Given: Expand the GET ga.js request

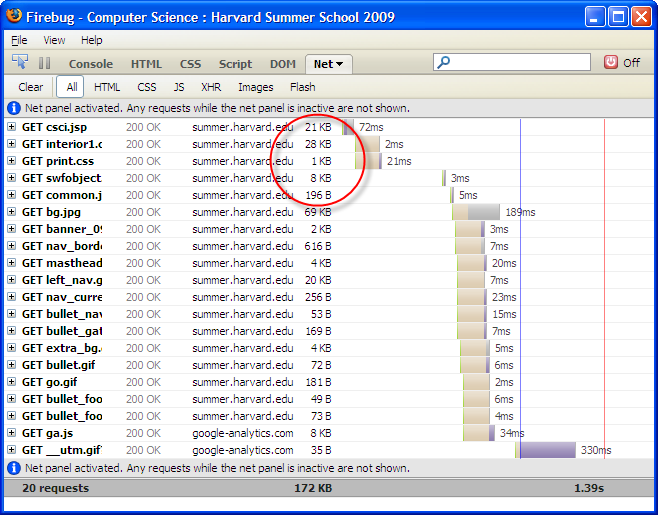Looking at the screenshot, I should point(11,433).
